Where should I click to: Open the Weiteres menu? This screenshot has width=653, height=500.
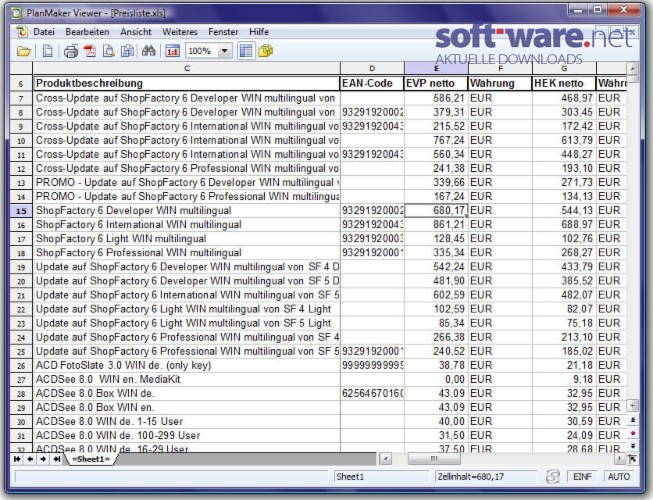point(179,32)
